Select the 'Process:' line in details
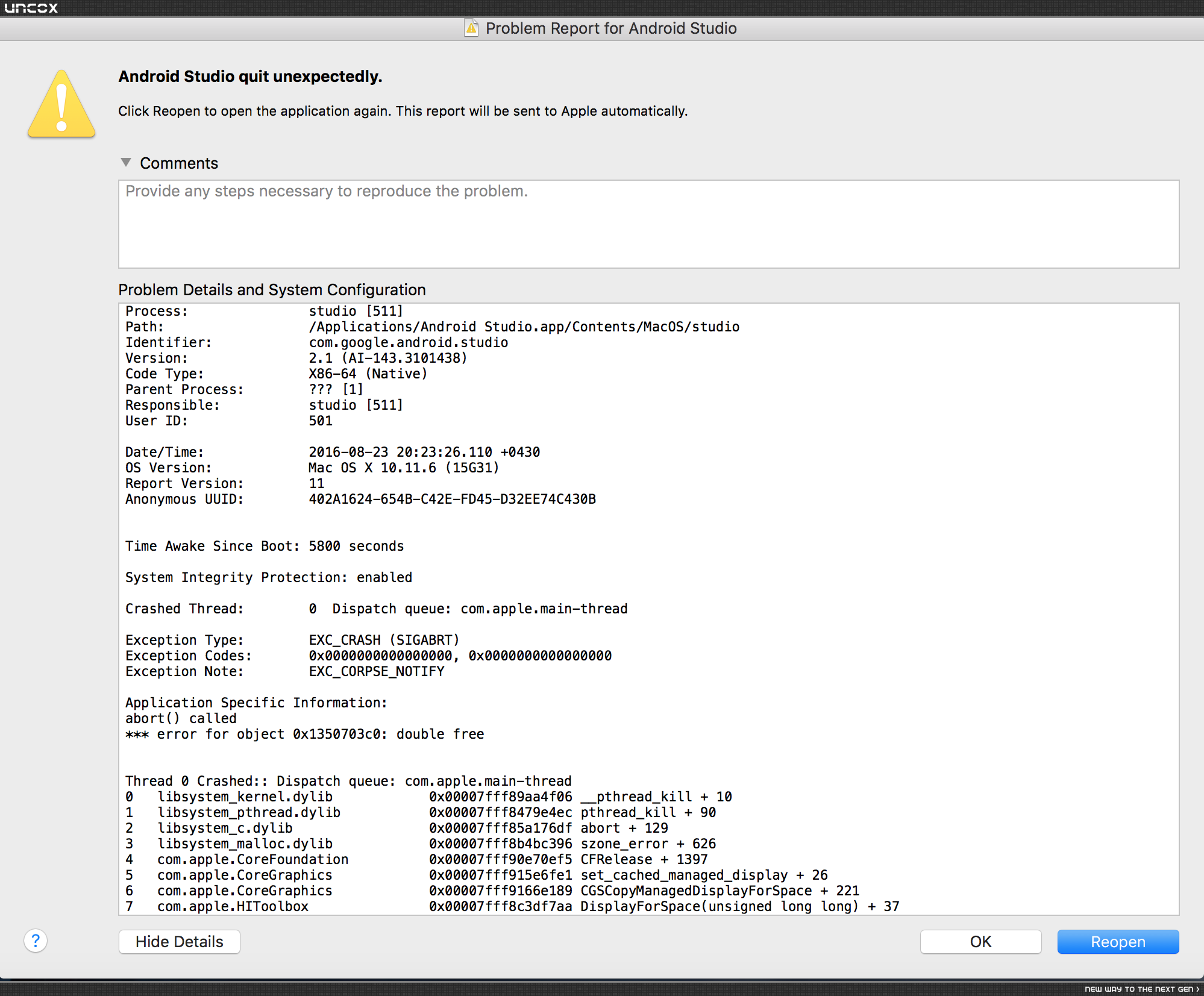 264,311
